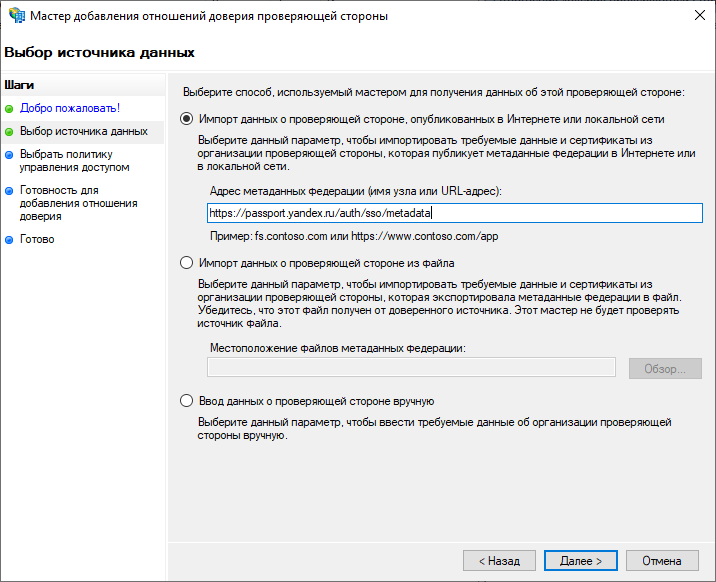Select the "Готовность для добавления отношения доверия" step

click(78, 202)
